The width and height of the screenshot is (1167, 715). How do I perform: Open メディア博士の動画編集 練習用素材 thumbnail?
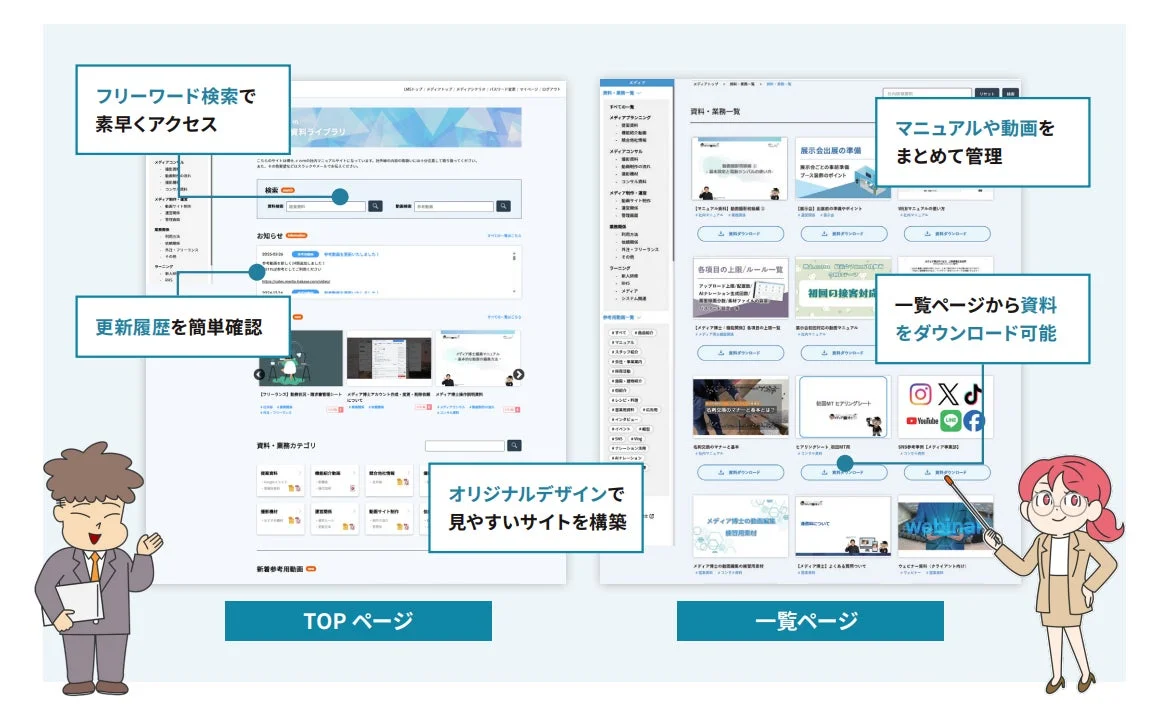740,526
